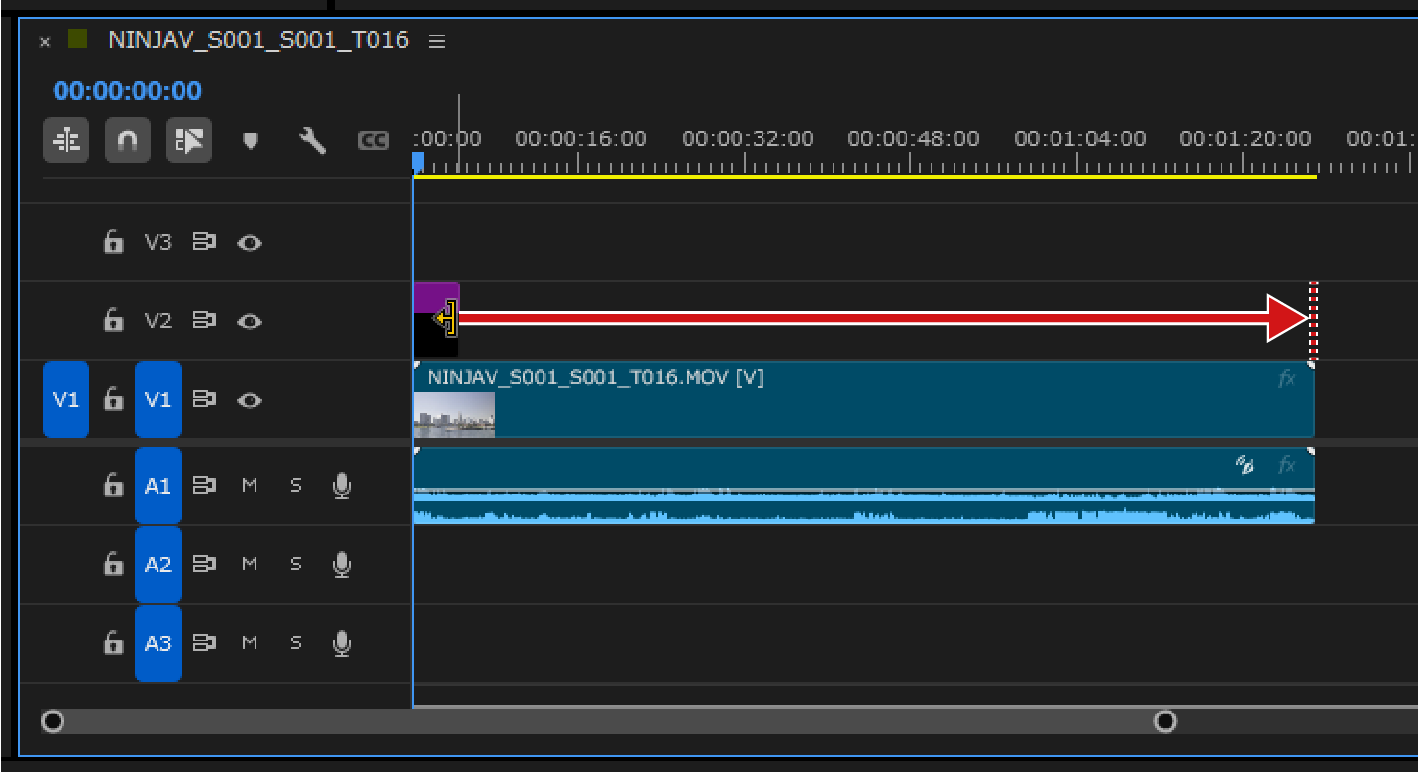Toggle the closed captions CC icon

[x=373, y=141]
